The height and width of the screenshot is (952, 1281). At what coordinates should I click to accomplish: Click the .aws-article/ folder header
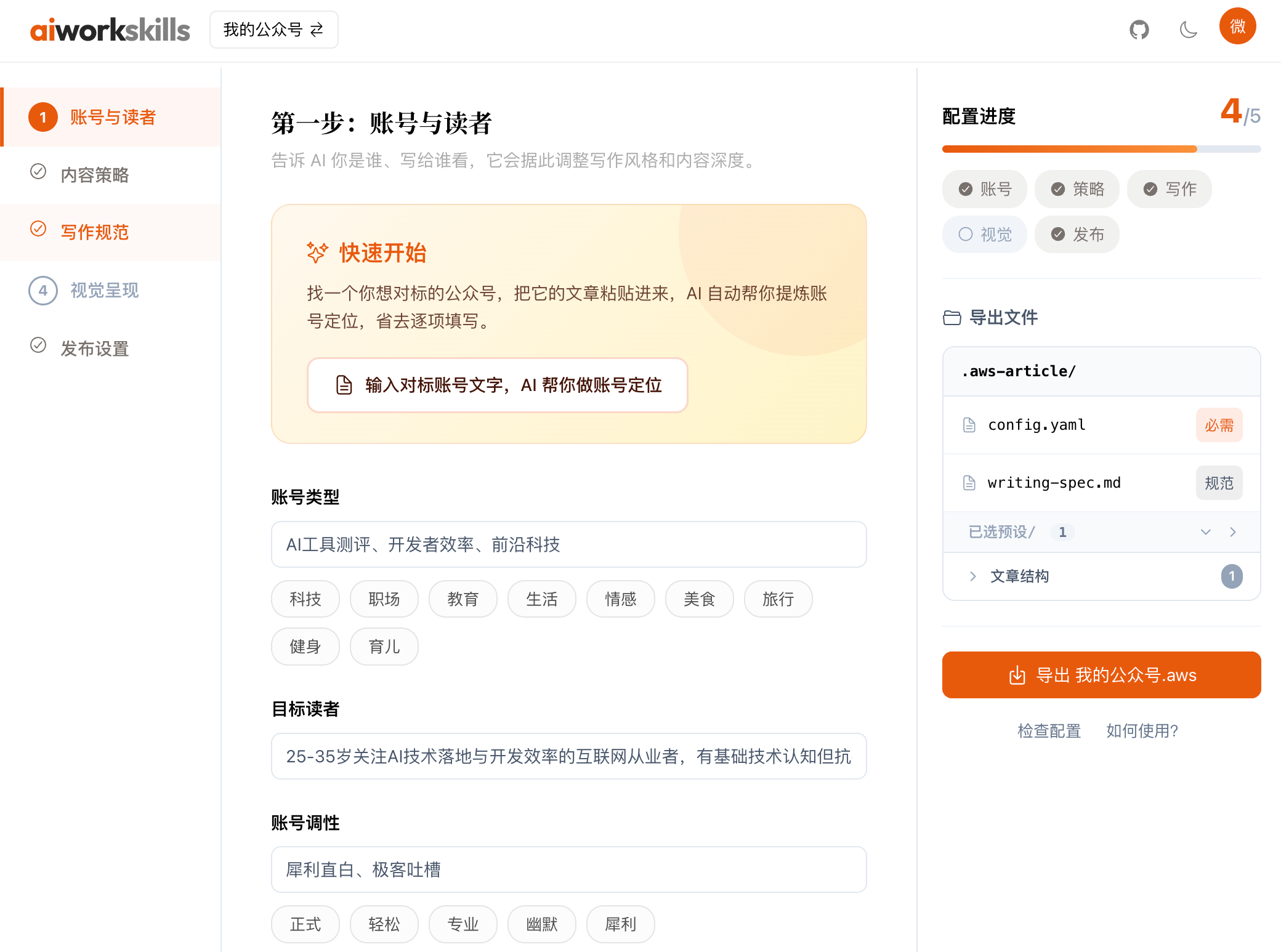coord(1102,371)
